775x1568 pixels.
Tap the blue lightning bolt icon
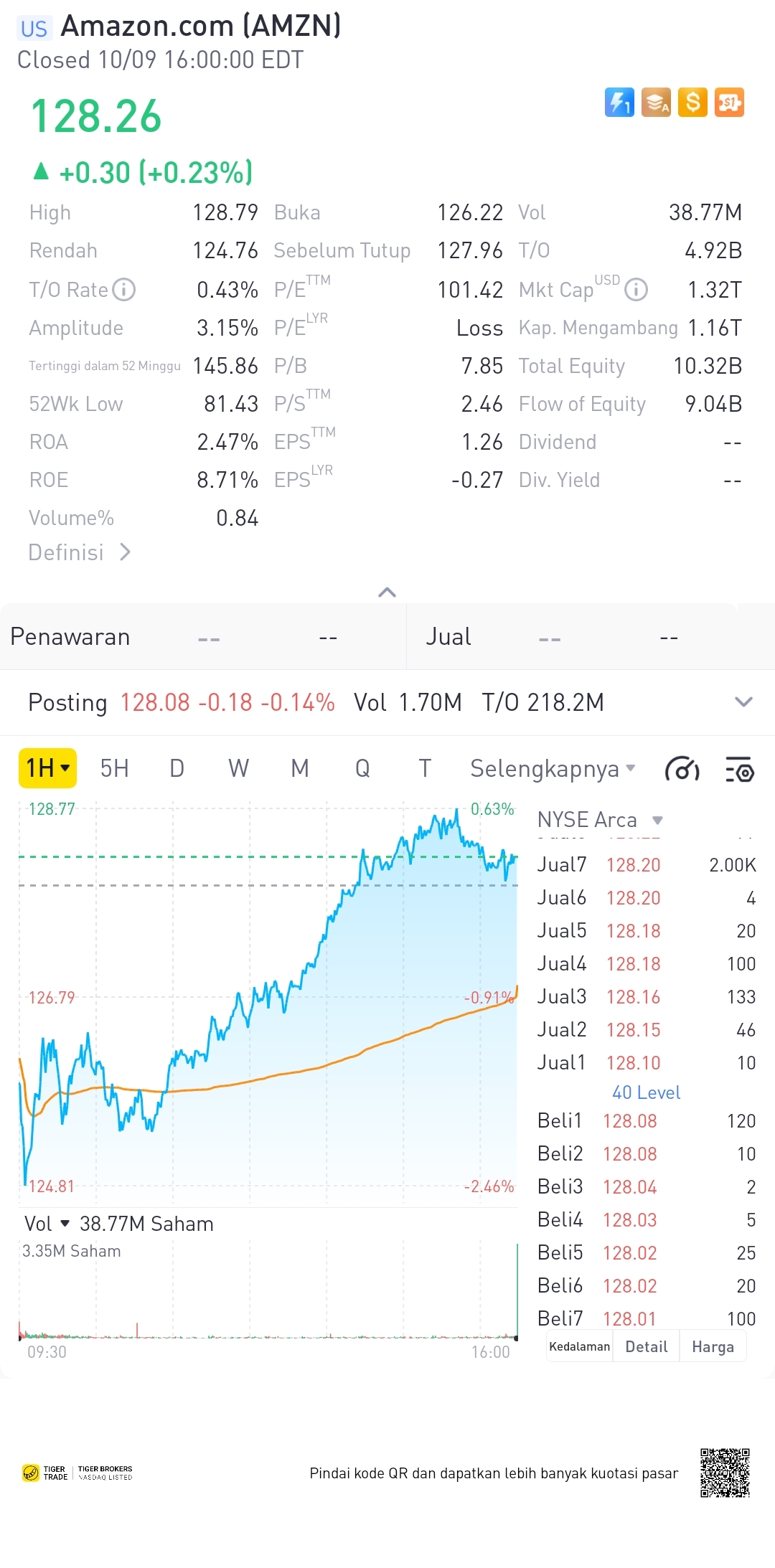pyautogui.click(x=619, y=102)
